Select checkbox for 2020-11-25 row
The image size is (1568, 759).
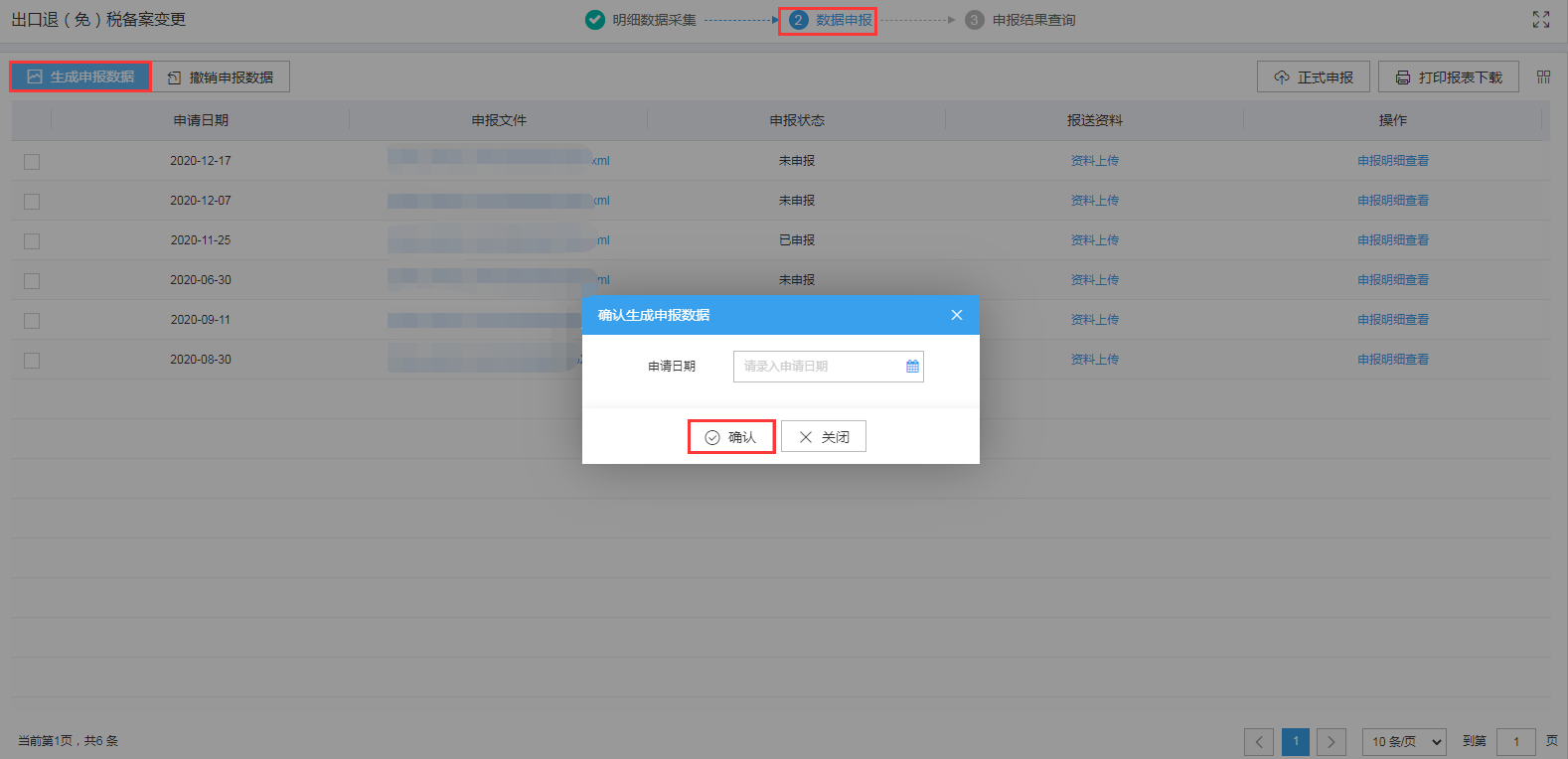coord(32,240)
